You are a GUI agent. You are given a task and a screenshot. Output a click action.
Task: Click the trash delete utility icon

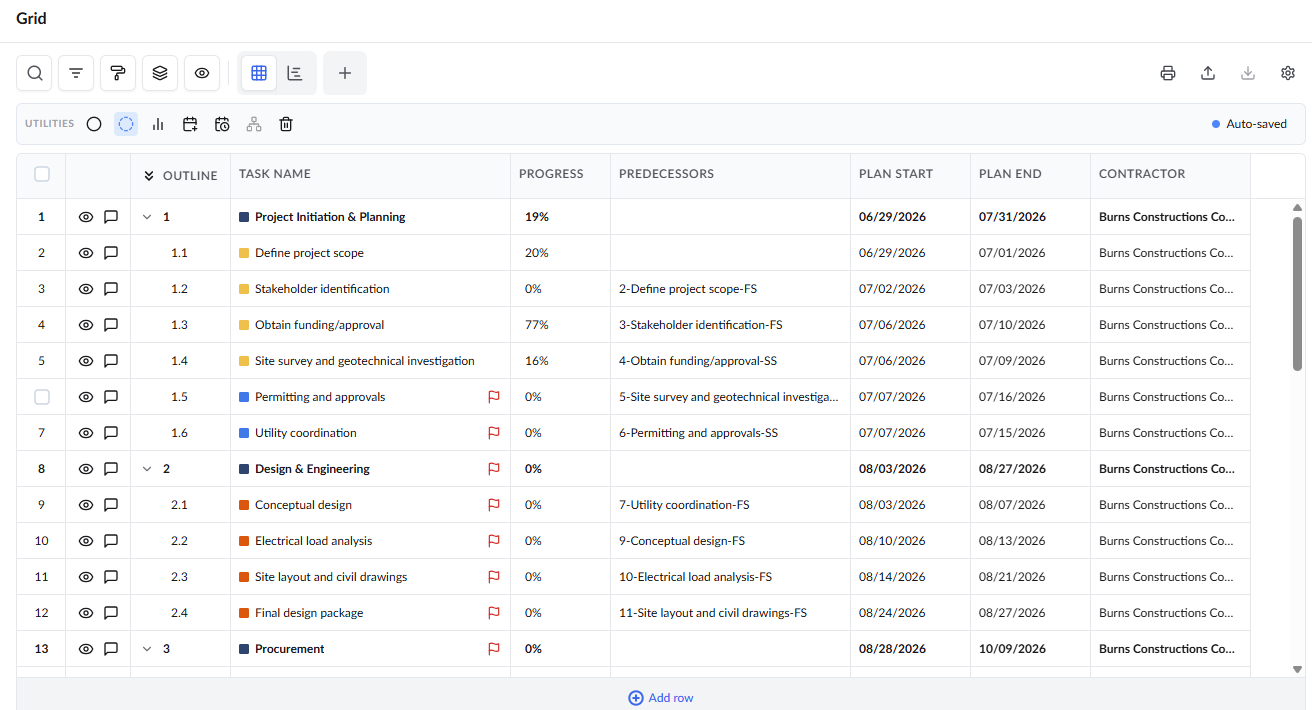click(286, 124)
